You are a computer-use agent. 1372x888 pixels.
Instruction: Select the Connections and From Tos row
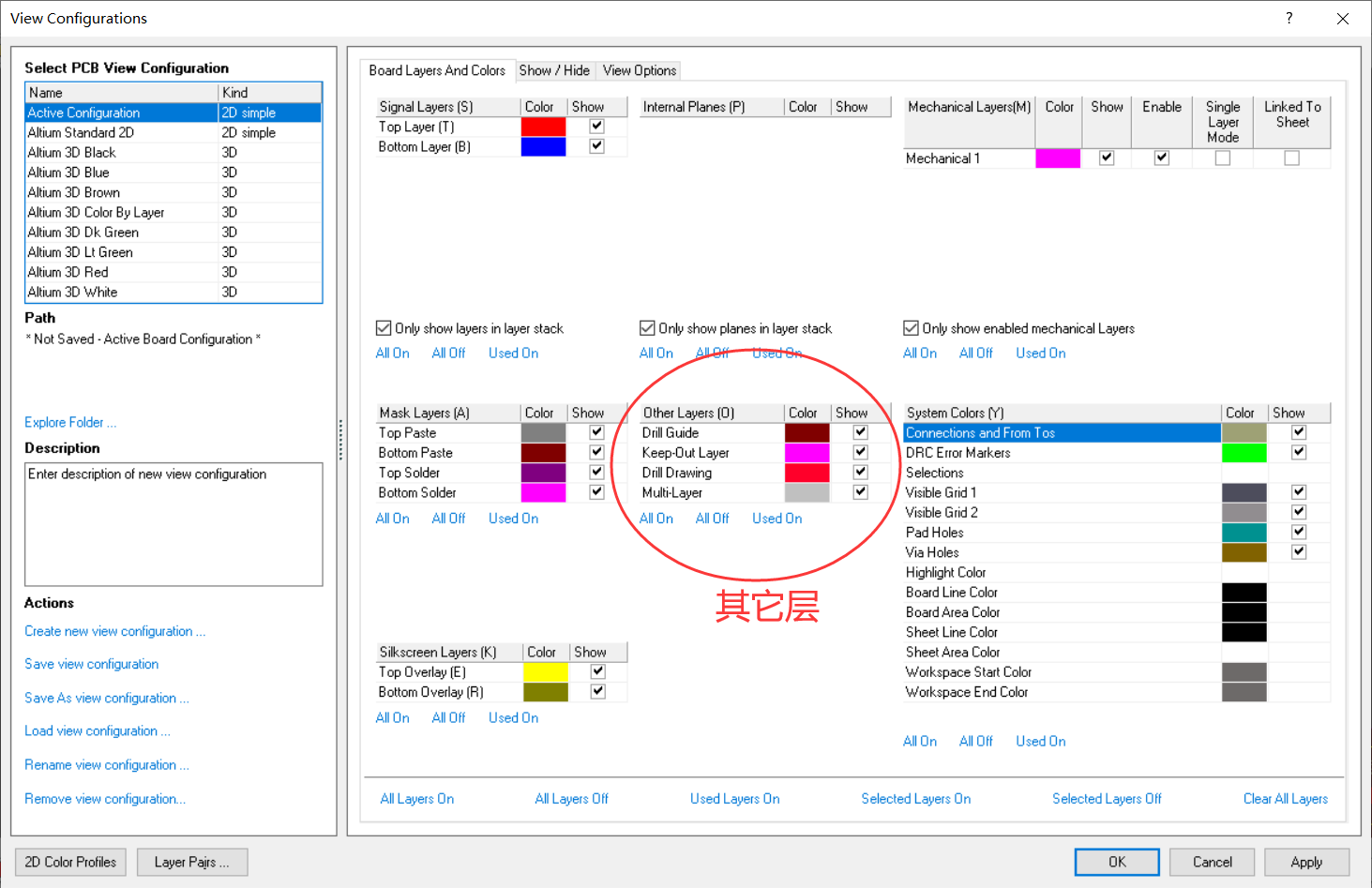point(1117,432)
